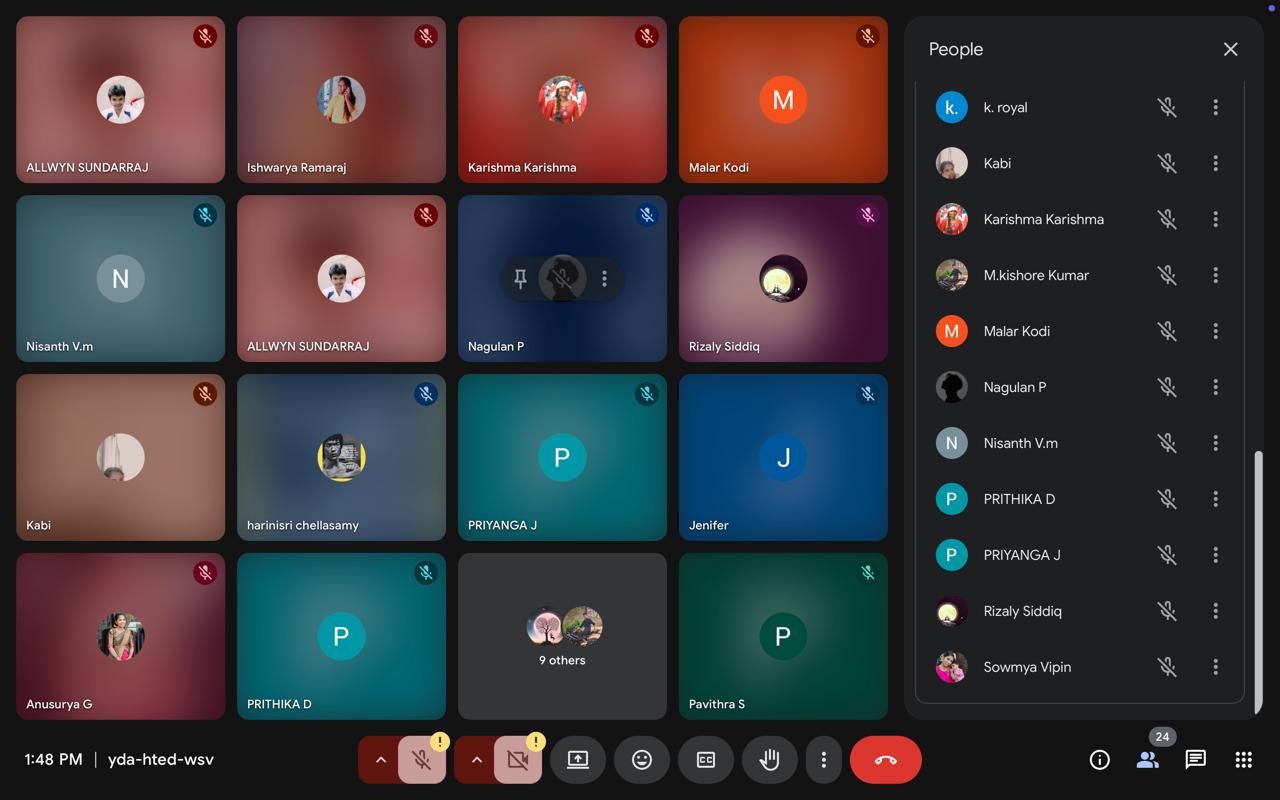
Task: Click the present screen icon
Action: coord(578,760)
